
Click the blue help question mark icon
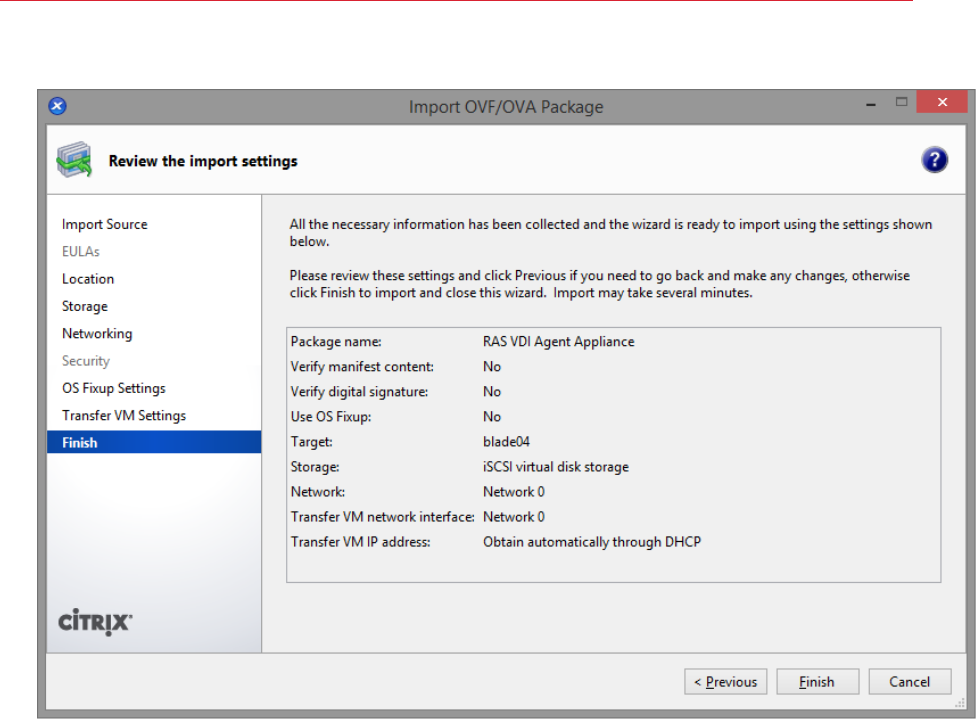coord(934,160)
